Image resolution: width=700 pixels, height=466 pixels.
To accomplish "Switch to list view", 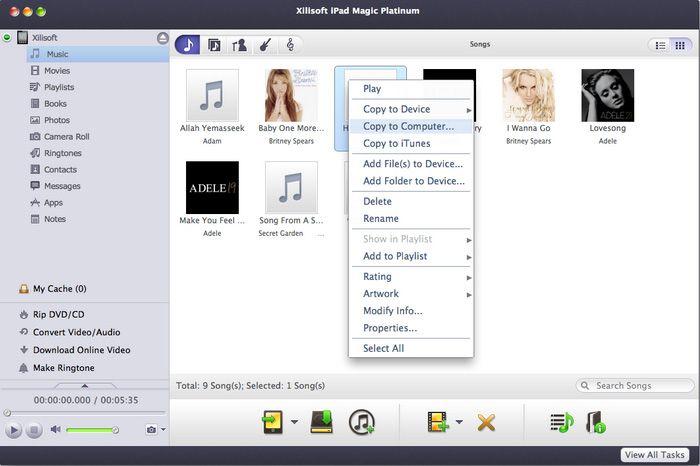I will coord(660,45).
